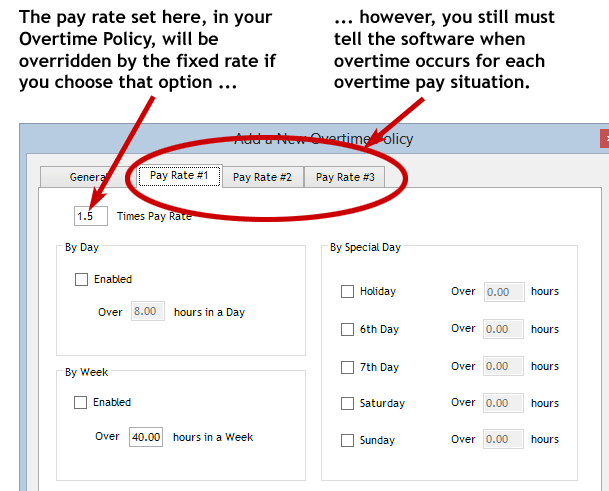
Task: Select the Pay Rate #1 tab
Action: 179,176
